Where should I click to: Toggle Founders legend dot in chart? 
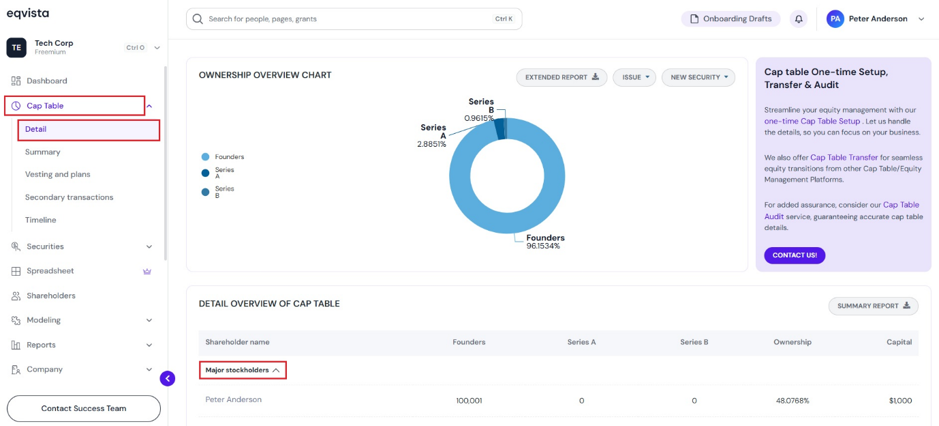click(205, 157)
